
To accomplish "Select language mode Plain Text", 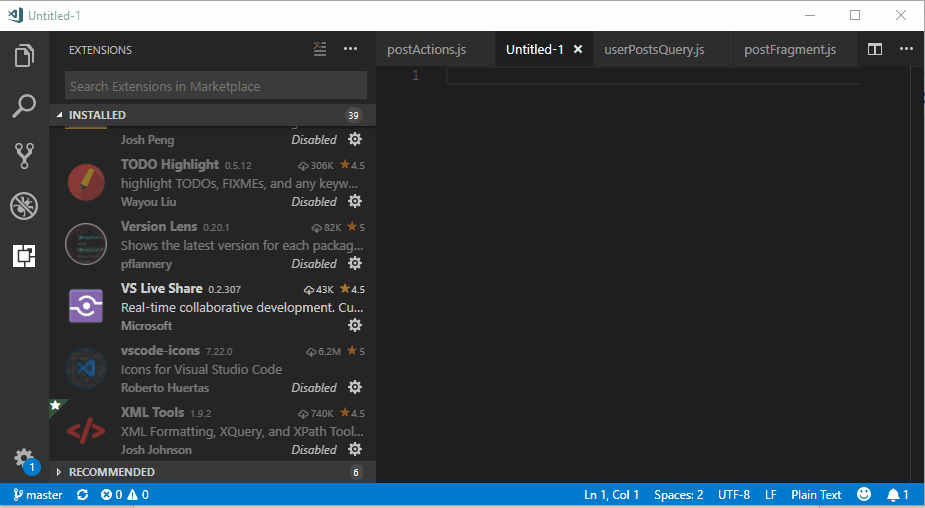I will coord(816,495).
